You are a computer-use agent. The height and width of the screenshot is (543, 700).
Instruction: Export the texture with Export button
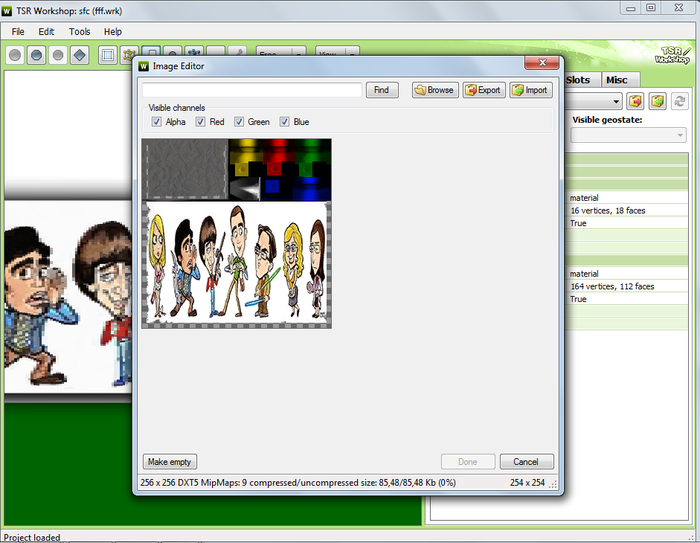[x=483, y=90]
